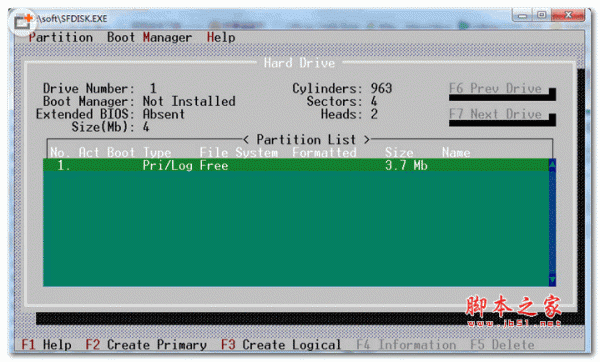Click F2 Create Primary
600x362 pixels.
146,345
